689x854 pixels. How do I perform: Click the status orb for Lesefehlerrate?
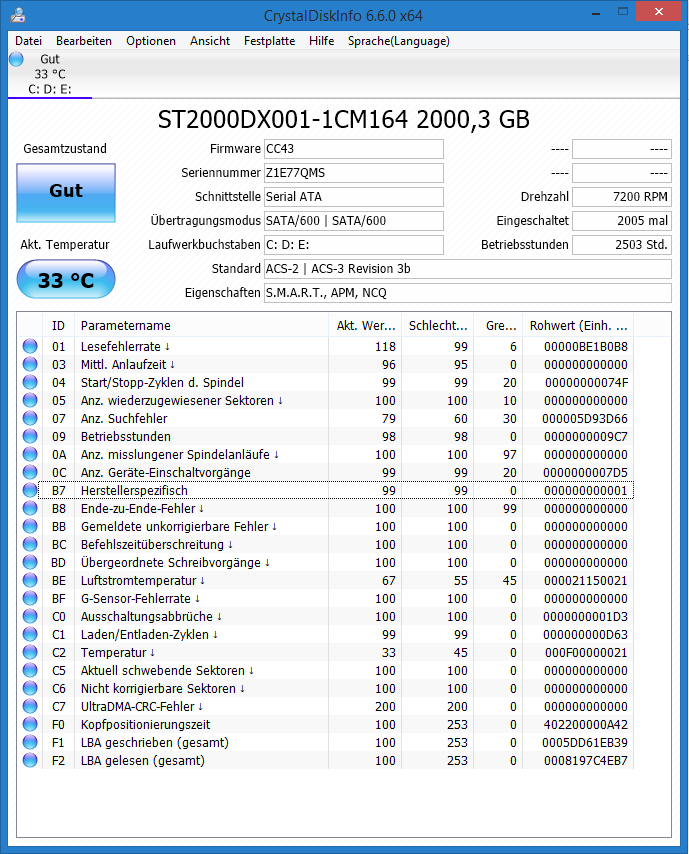click(30, 346)
